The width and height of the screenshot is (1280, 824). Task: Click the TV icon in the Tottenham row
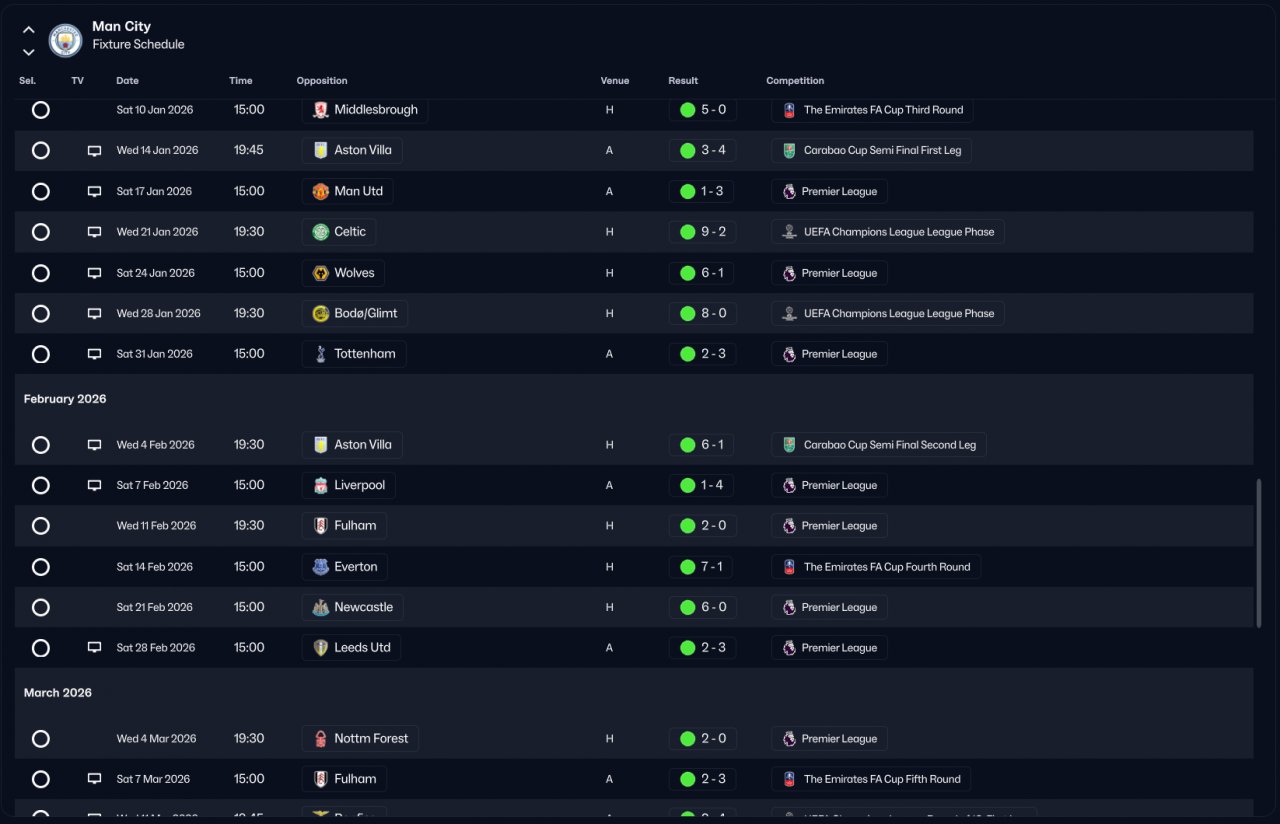pyautogui.click(x=94, y=354)
